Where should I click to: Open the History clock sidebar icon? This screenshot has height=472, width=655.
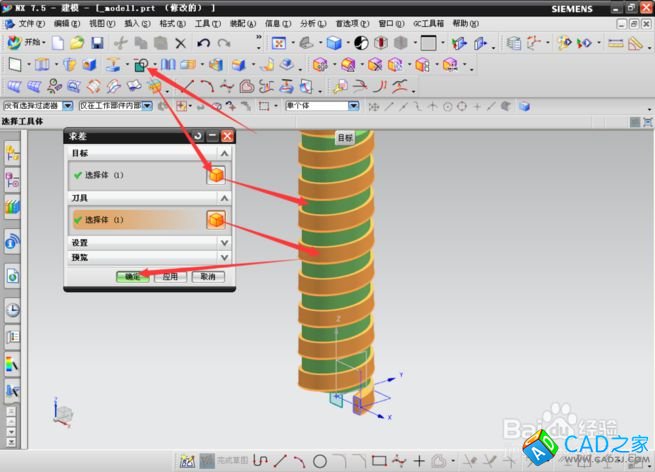coord(13,310)
